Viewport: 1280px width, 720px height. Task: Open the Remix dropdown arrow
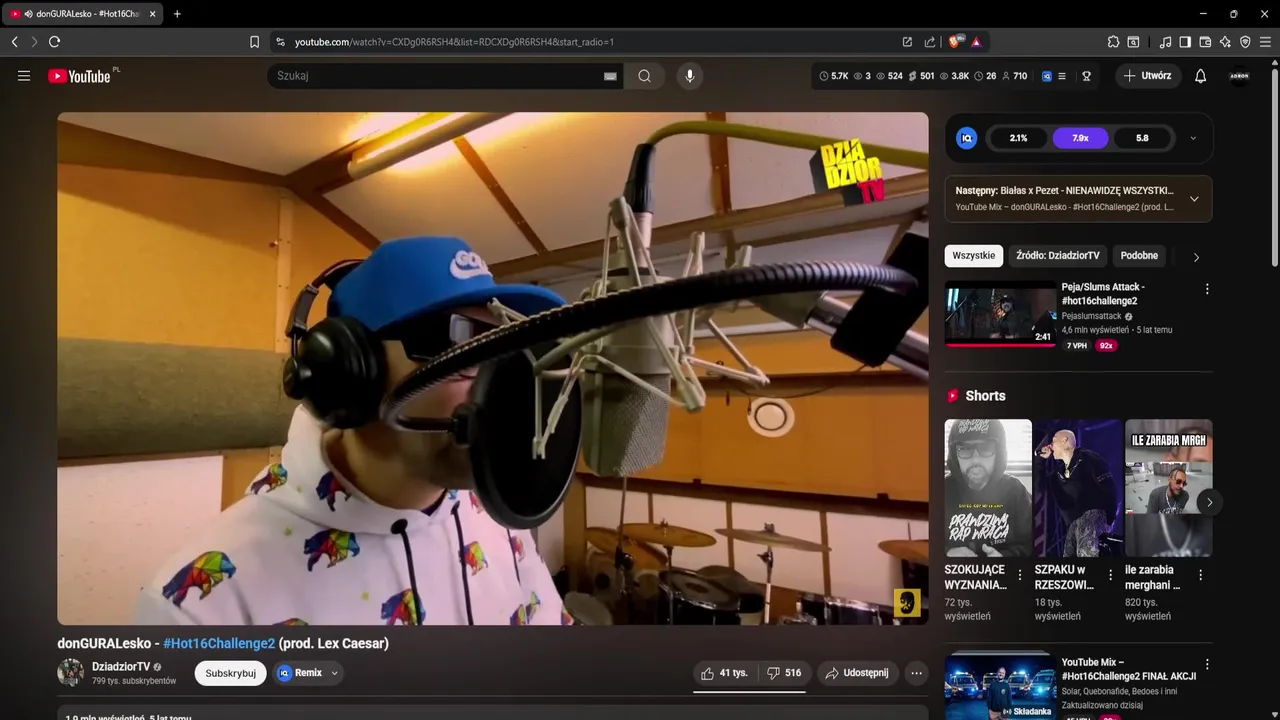pos(335,673)
